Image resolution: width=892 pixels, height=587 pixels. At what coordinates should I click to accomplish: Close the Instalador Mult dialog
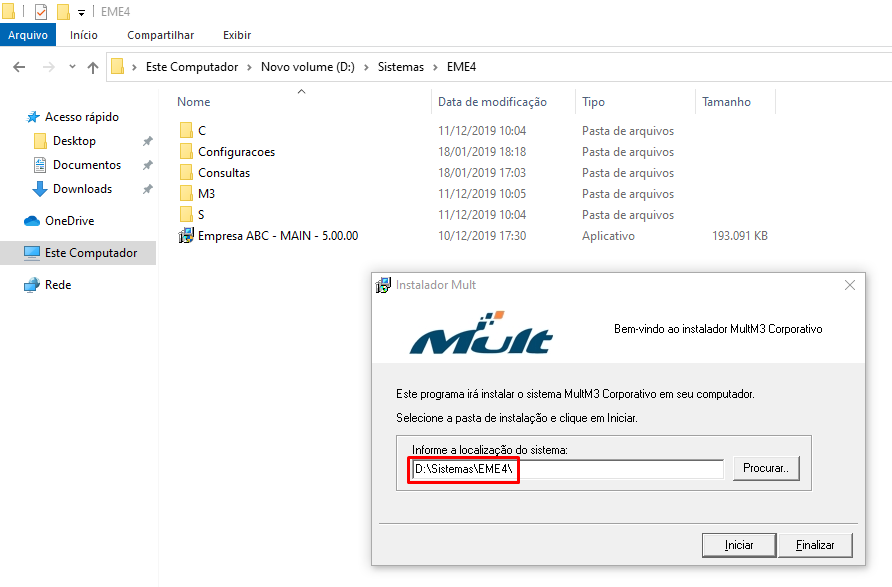(850, 285)
